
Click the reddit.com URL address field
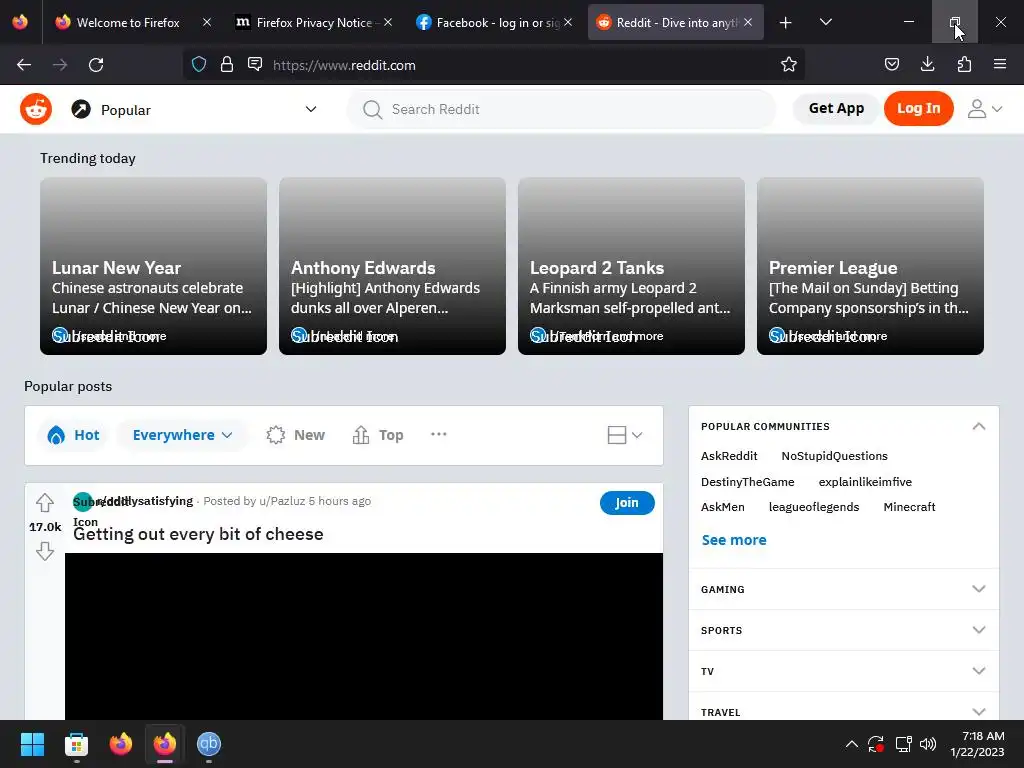click(x=494, y=65)
